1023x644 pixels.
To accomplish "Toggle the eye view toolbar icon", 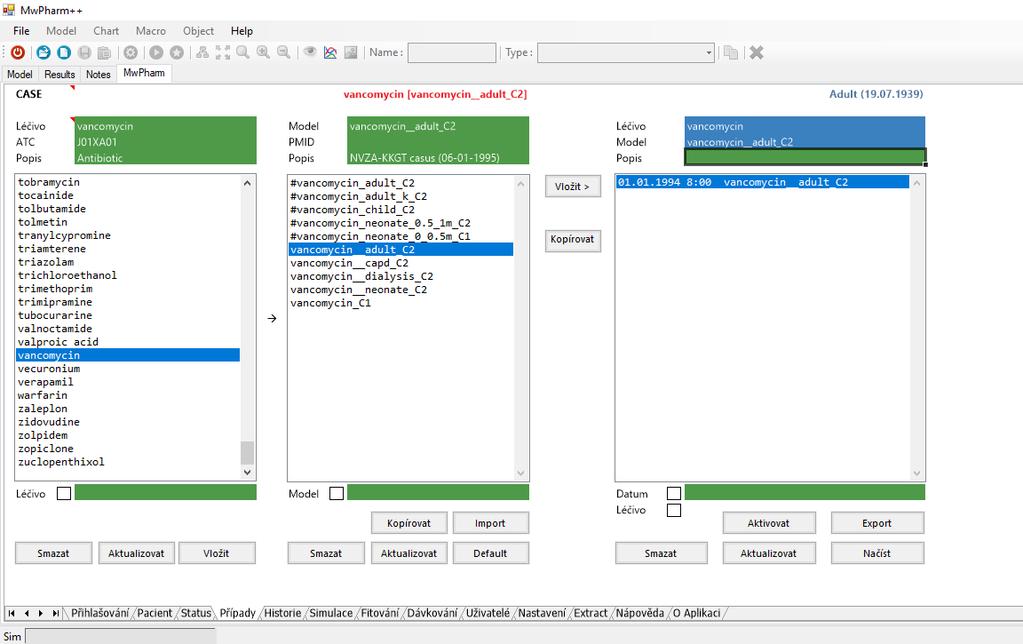I will coord(310,52).
